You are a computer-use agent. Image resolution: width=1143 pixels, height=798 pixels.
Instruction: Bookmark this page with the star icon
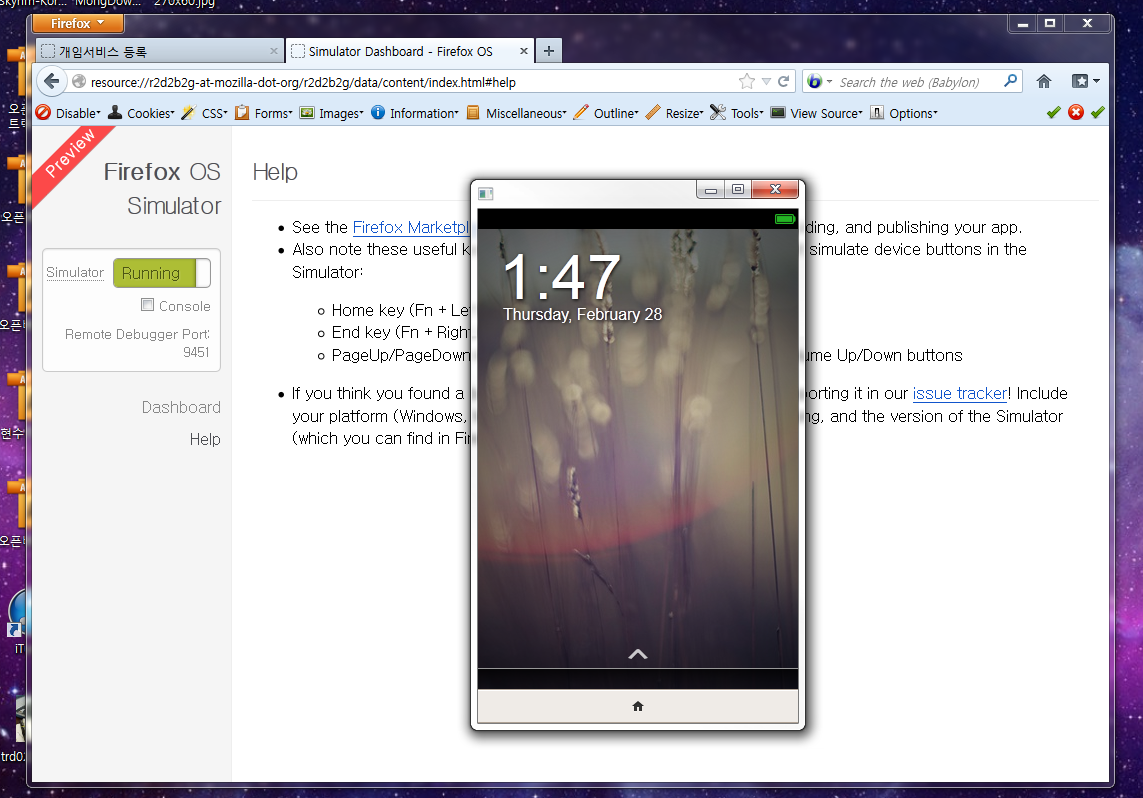pos(746,82)
